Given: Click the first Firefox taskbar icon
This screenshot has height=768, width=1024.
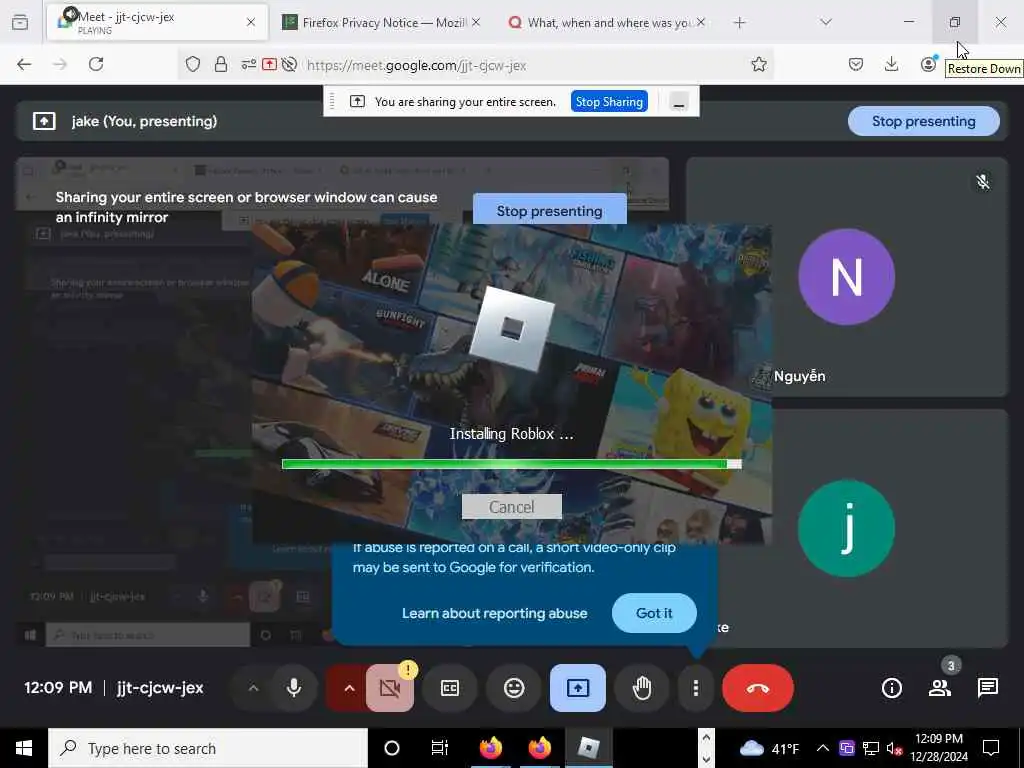Looking at the screenshot, I should (490, 748).
